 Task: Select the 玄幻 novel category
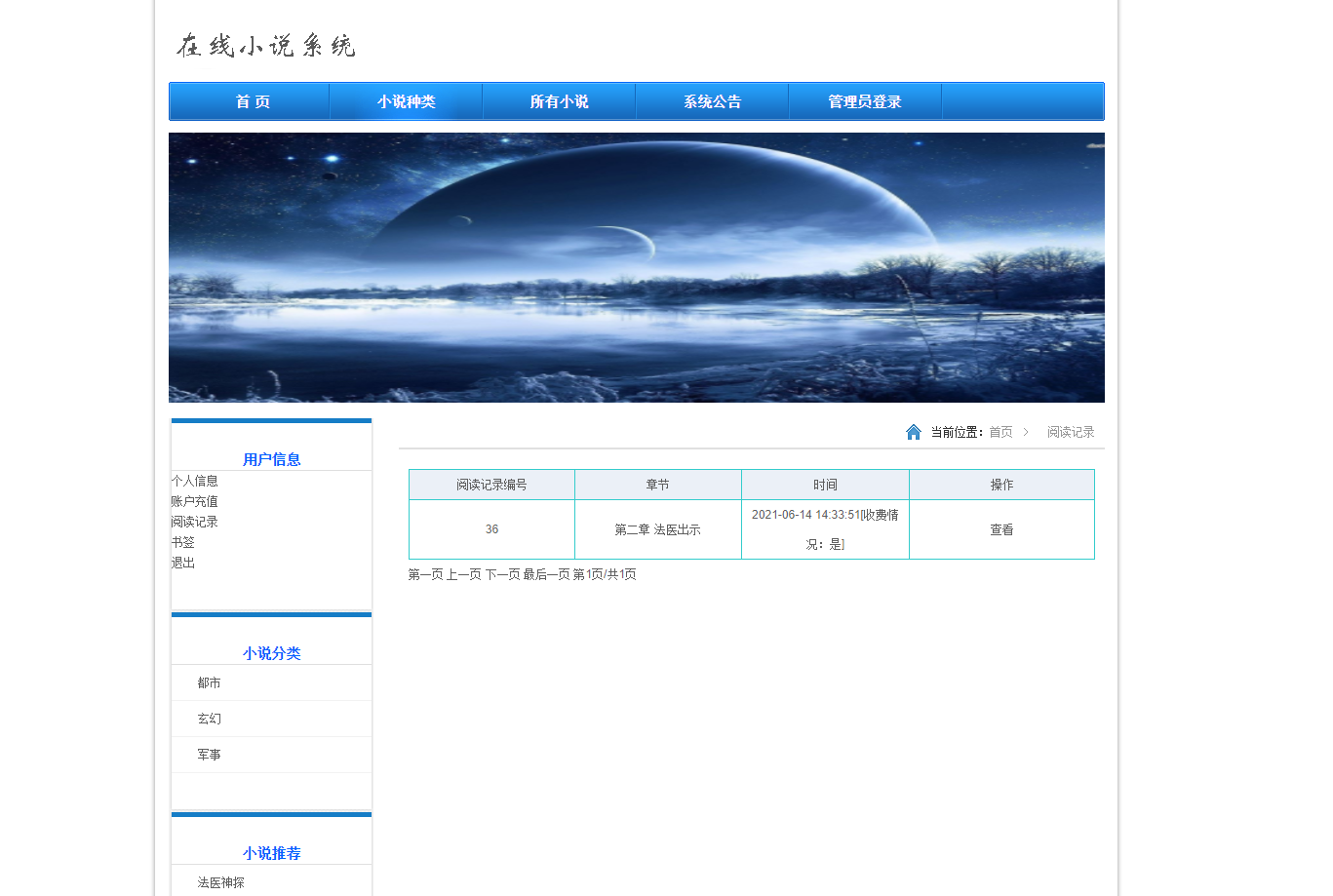(x=207, y=719)
